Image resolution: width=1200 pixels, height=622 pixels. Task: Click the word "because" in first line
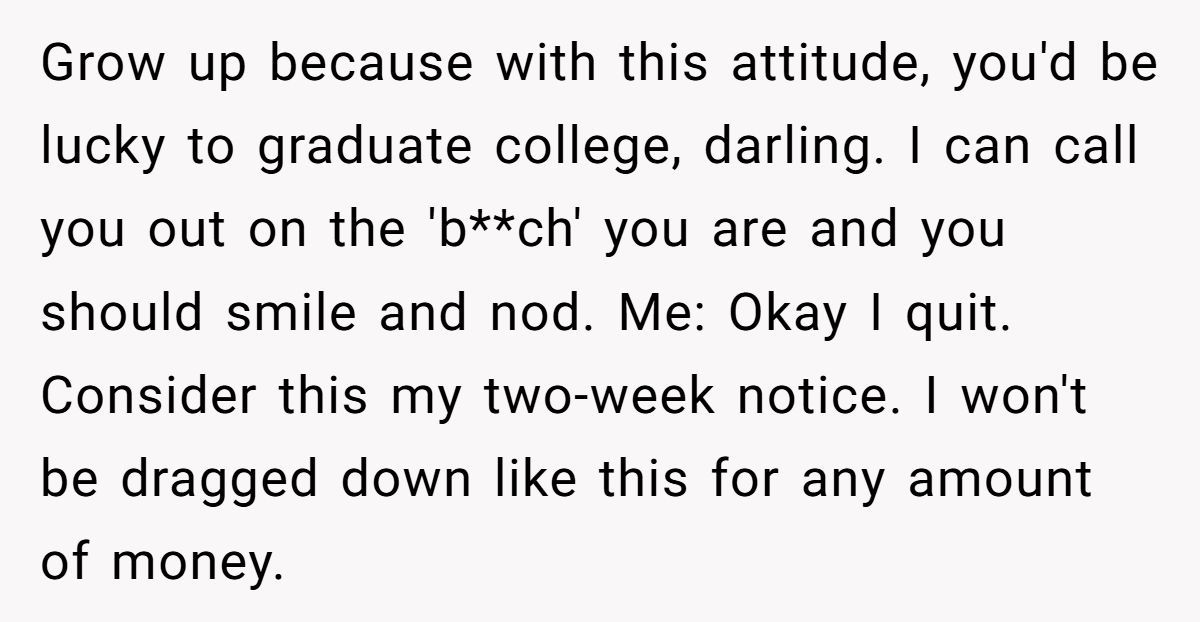(x=368, y=65)
